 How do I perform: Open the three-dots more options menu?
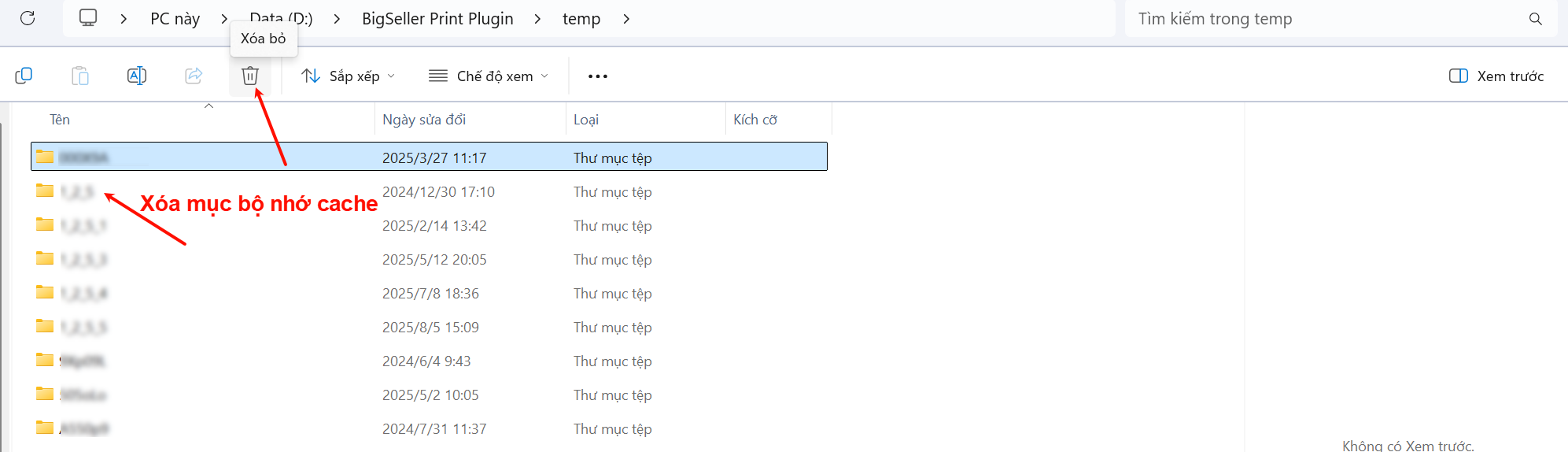point(598,76)
